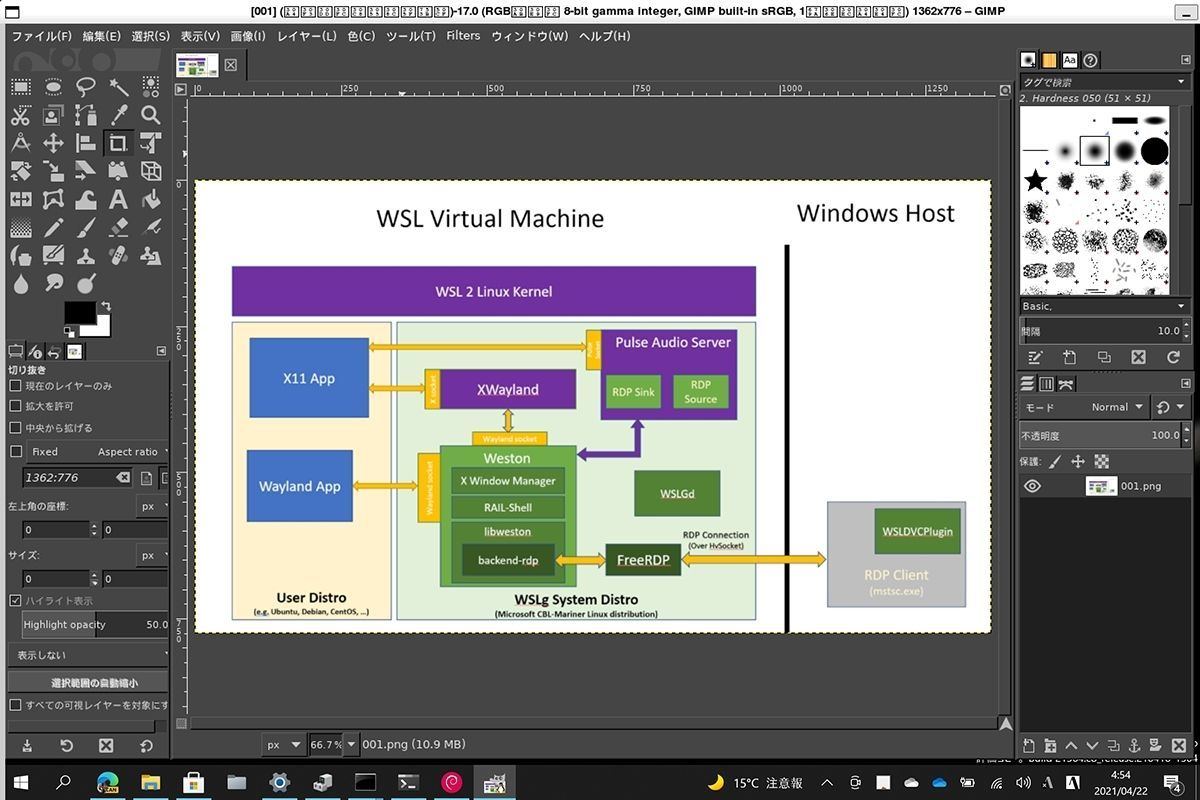
Task: Uncheck the ハイライト表示 checkbox
Action: pos(15,601)
